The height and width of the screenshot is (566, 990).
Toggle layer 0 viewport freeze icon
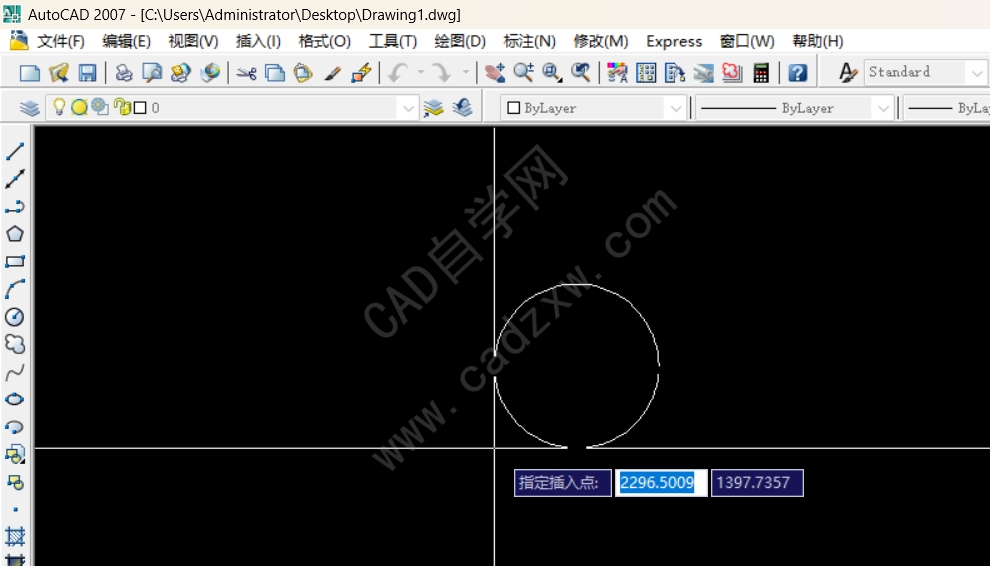tap(99, 107)
